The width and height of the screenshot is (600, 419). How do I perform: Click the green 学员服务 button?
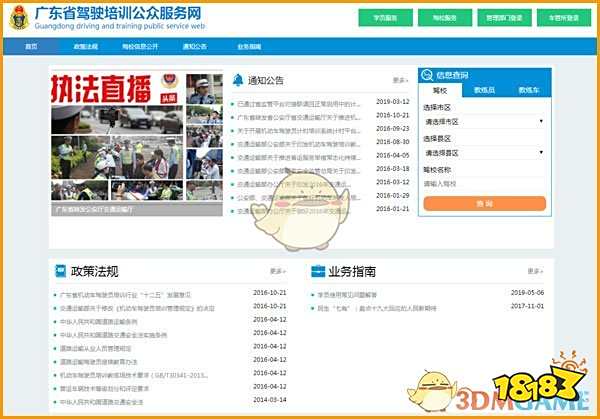tap(385, 18)
